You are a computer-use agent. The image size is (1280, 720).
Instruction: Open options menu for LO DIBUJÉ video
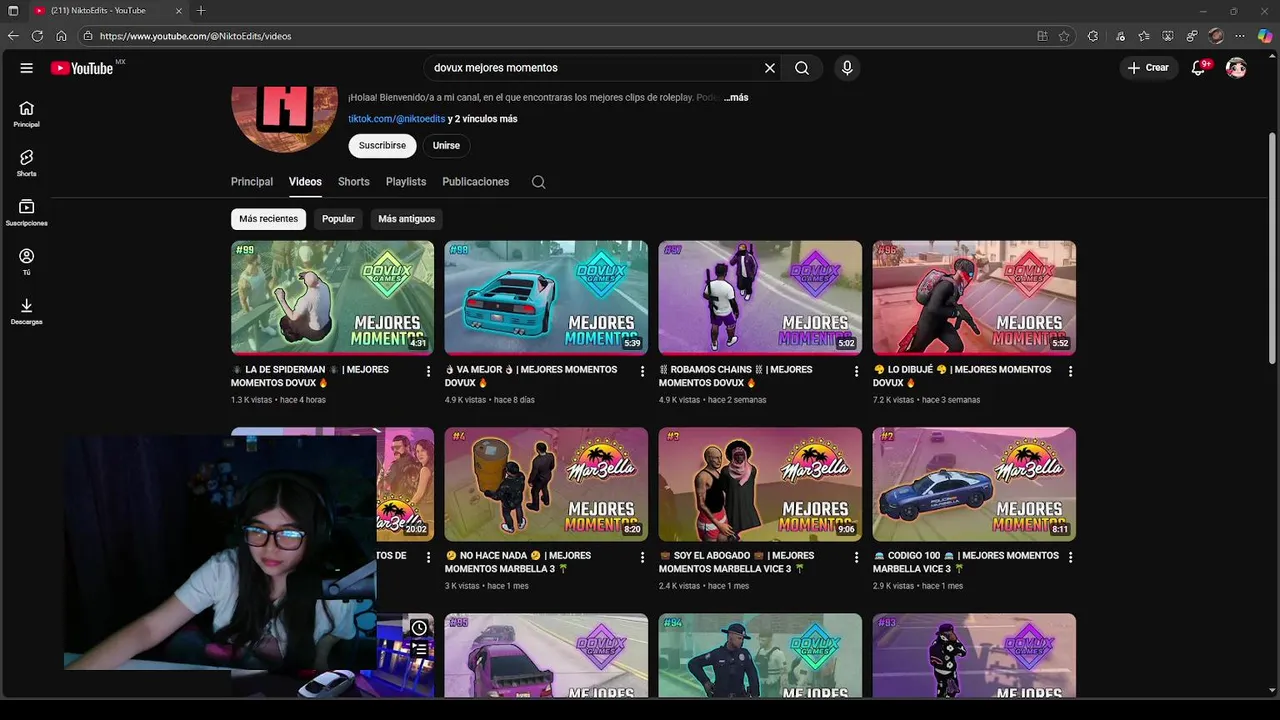click(x=1070, y=371)
